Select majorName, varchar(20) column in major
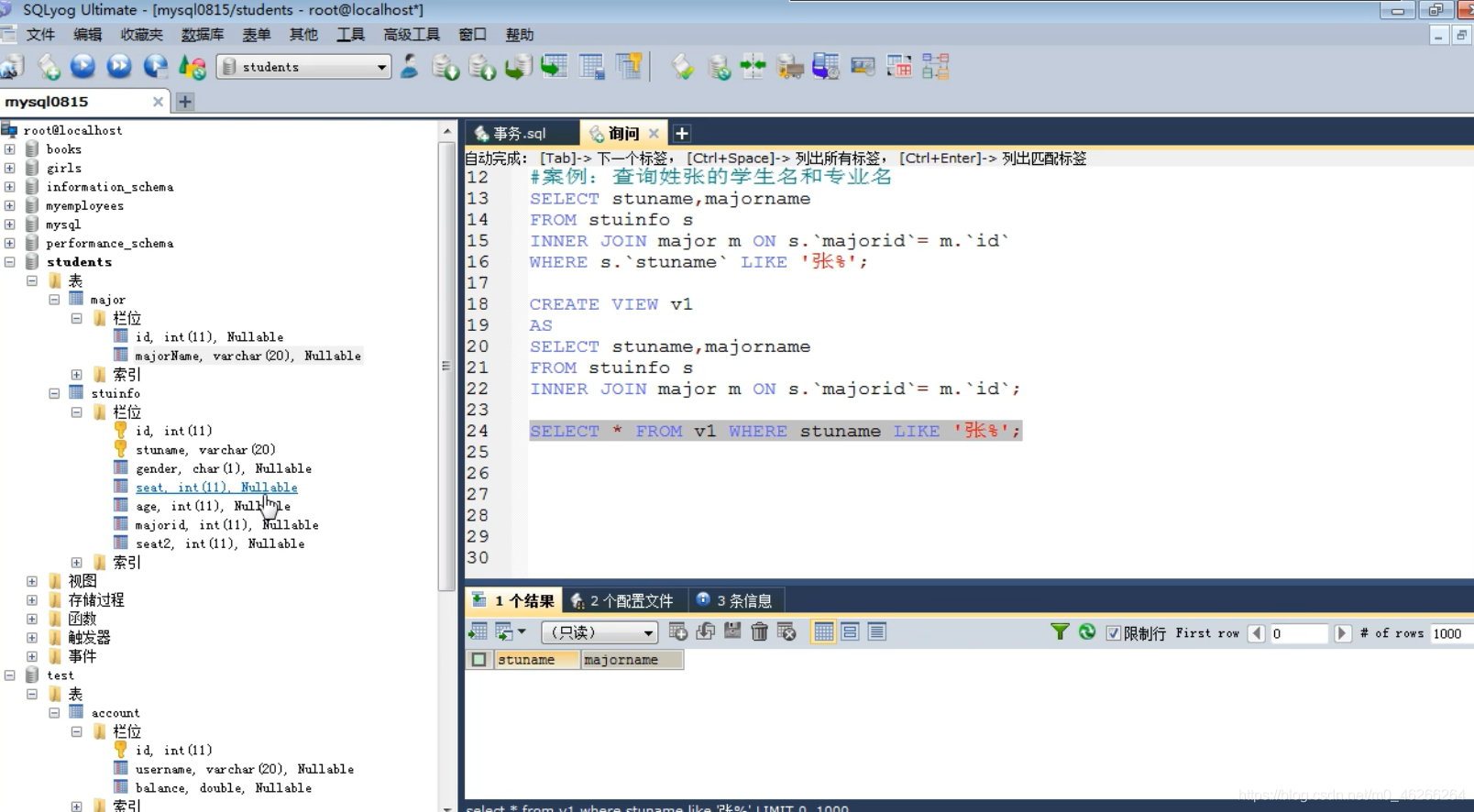1474x812 pixels. tap(247, 356)
